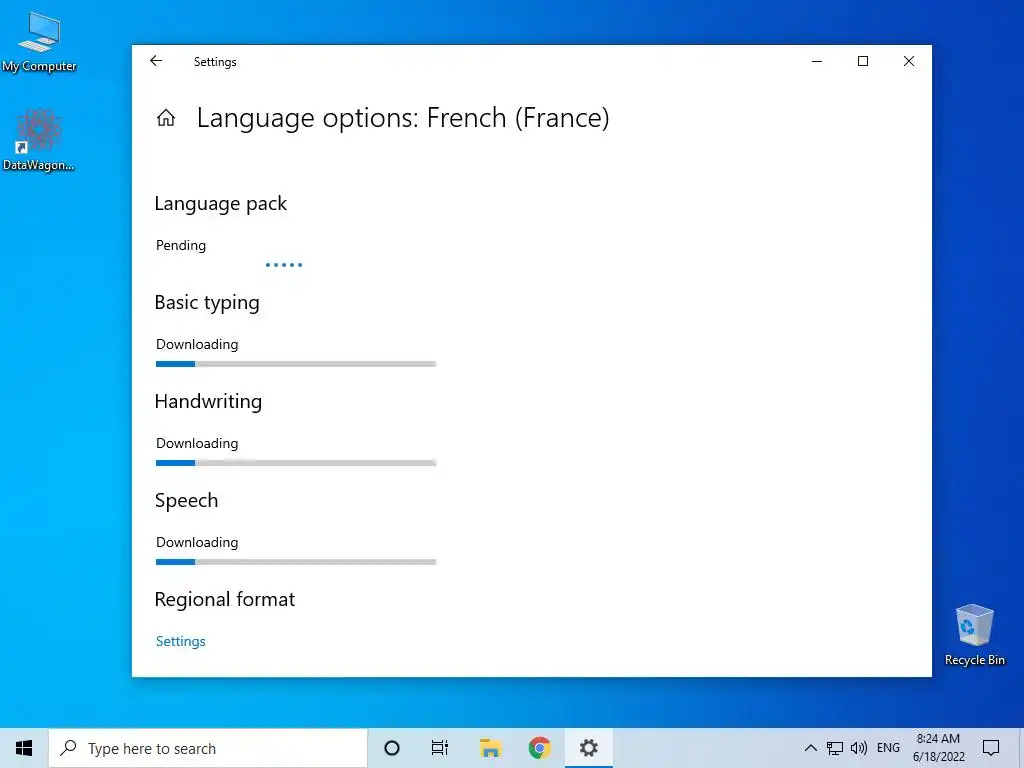
Task: Select the Language pack heading
Action: point(221,204)
